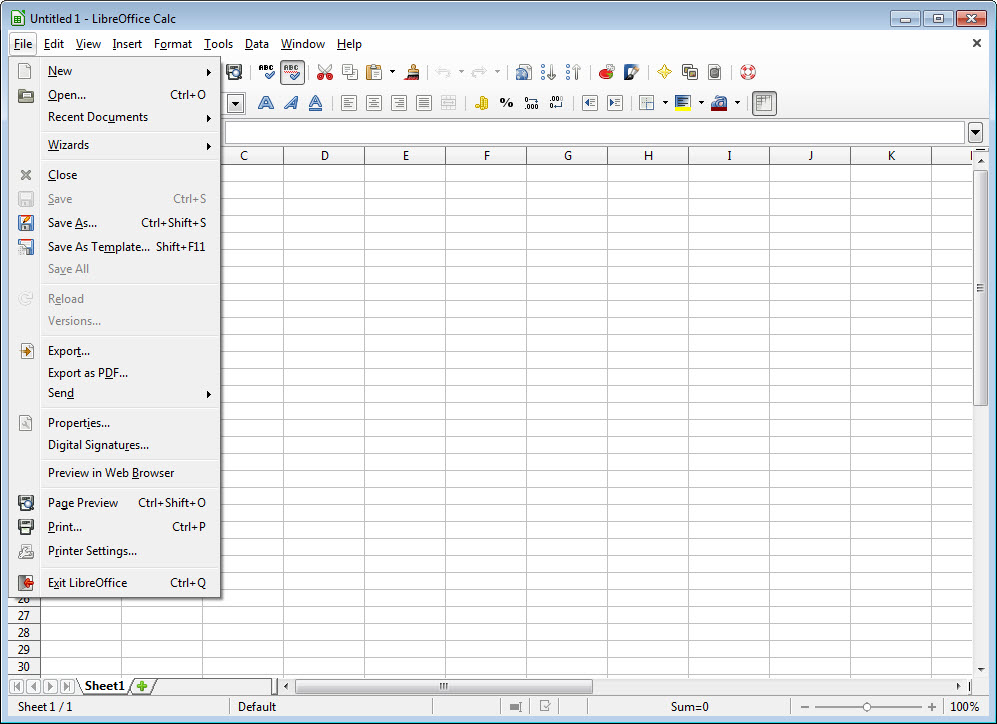Activate the Clone Formatting paintbrush
997x724 pixels.
coord(412,72)
